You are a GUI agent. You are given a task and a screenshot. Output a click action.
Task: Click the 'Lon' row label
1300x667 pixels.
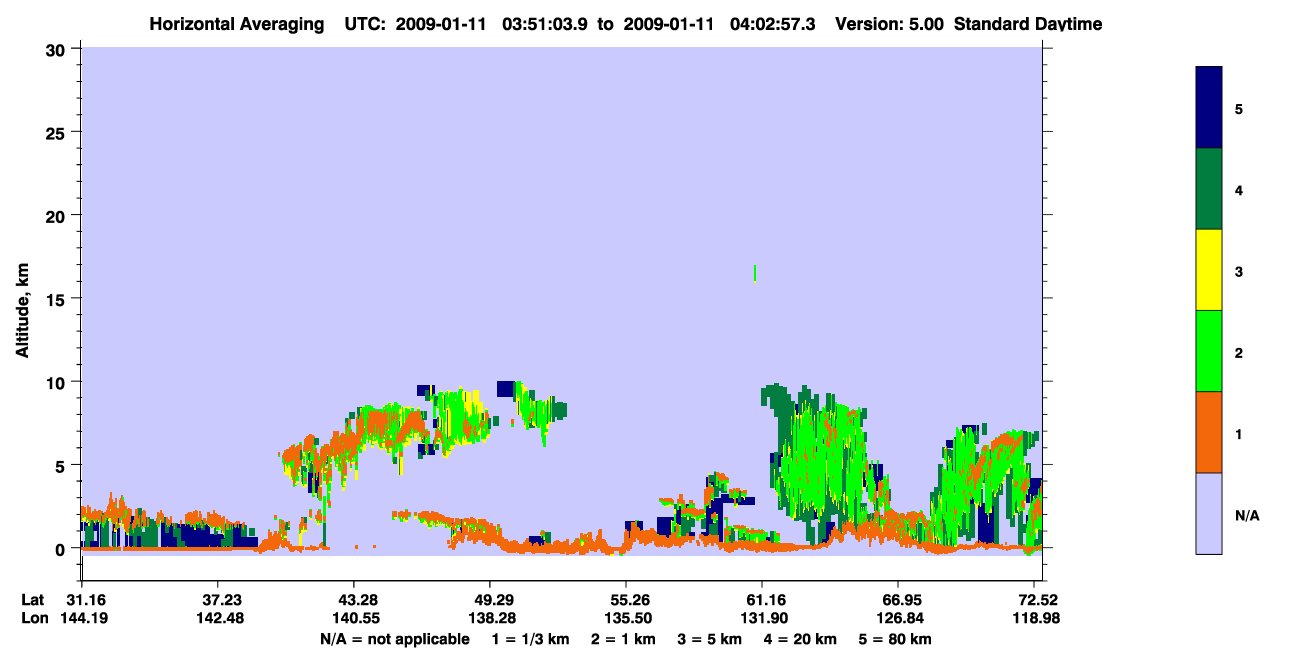33,618
